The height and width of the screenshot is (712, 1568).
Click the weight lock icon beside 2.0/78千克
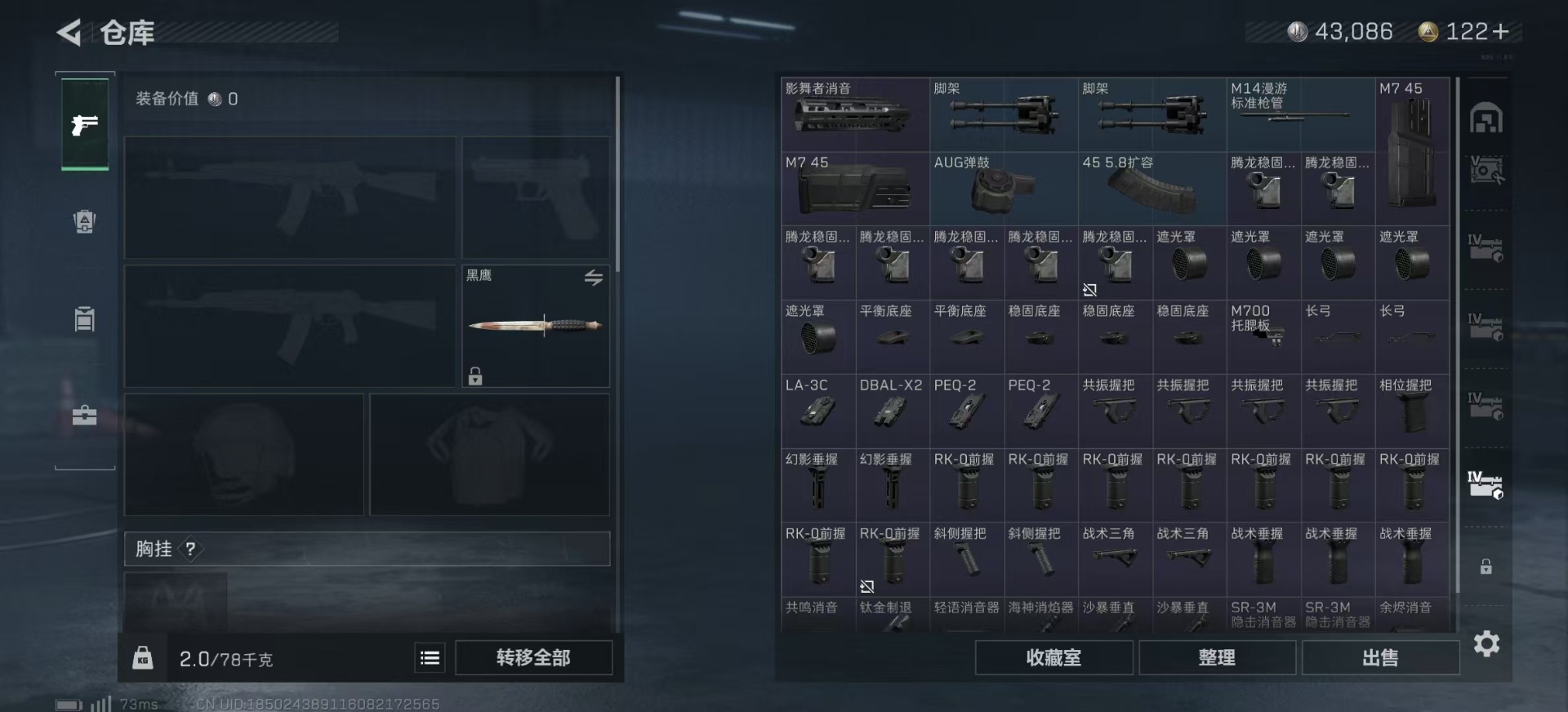(143, 658)
